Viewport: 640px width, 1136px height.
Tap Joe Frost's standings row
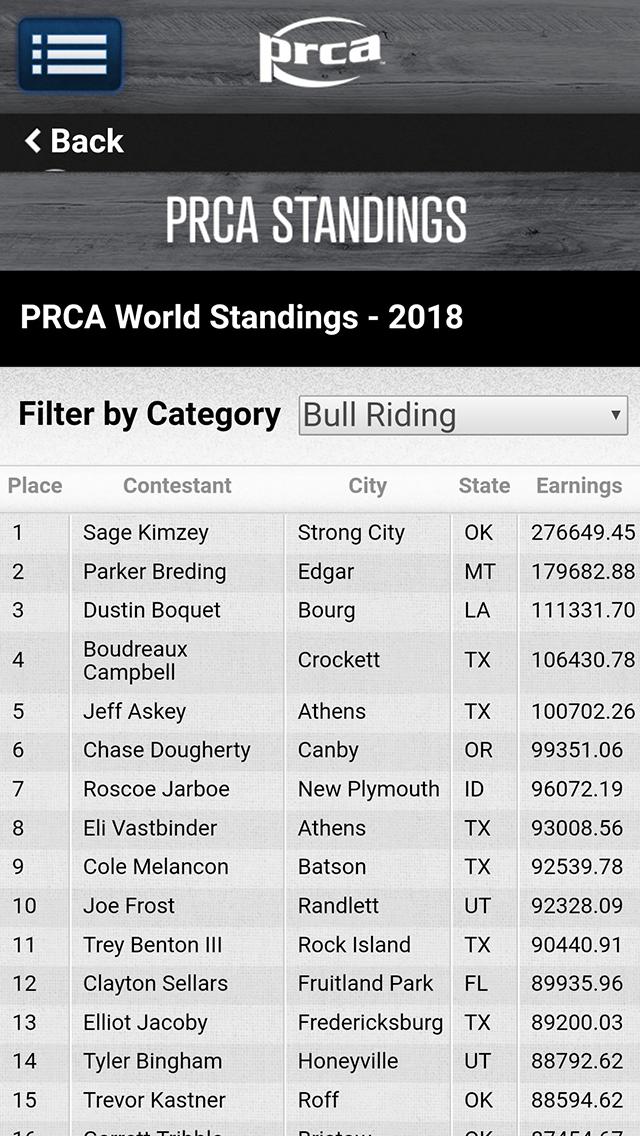click(x=129, y=906)
